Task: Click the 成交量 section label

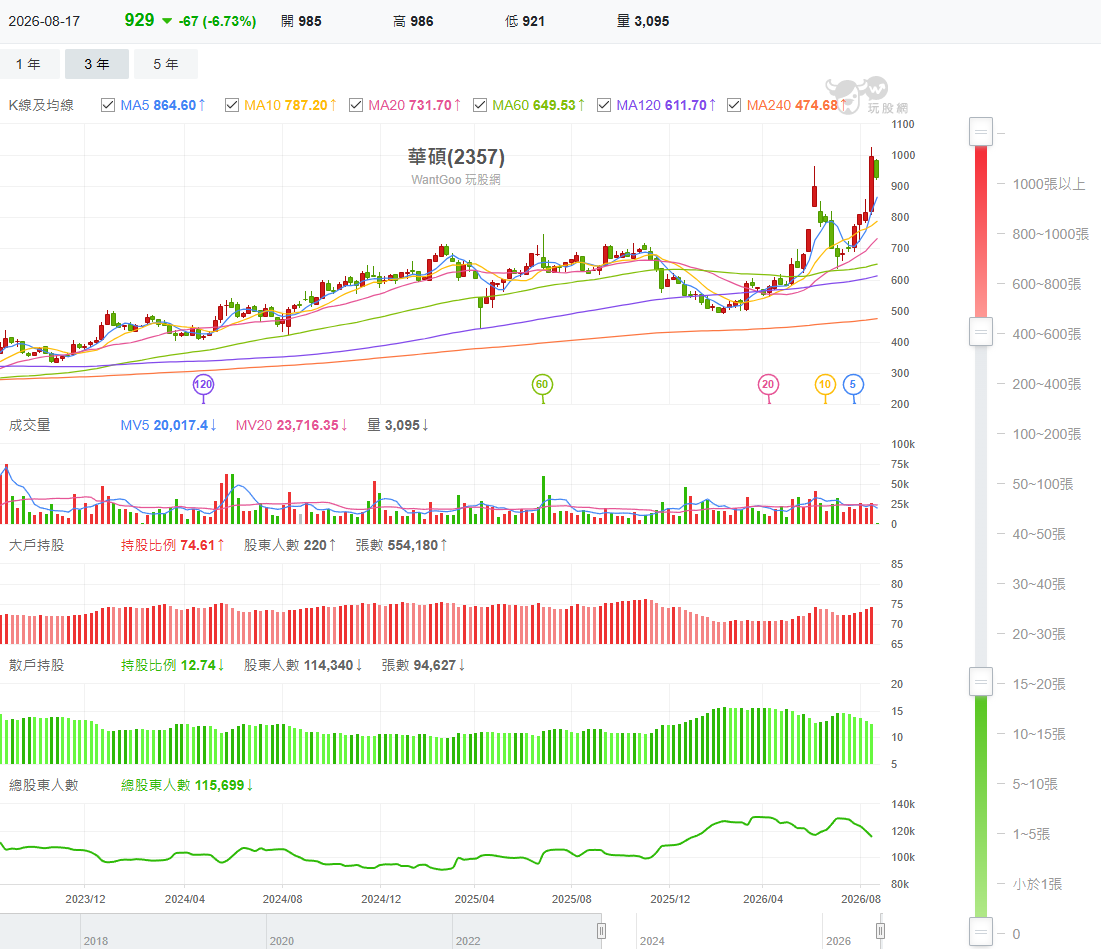Action: pyautogui.click(x=30, y=425)
